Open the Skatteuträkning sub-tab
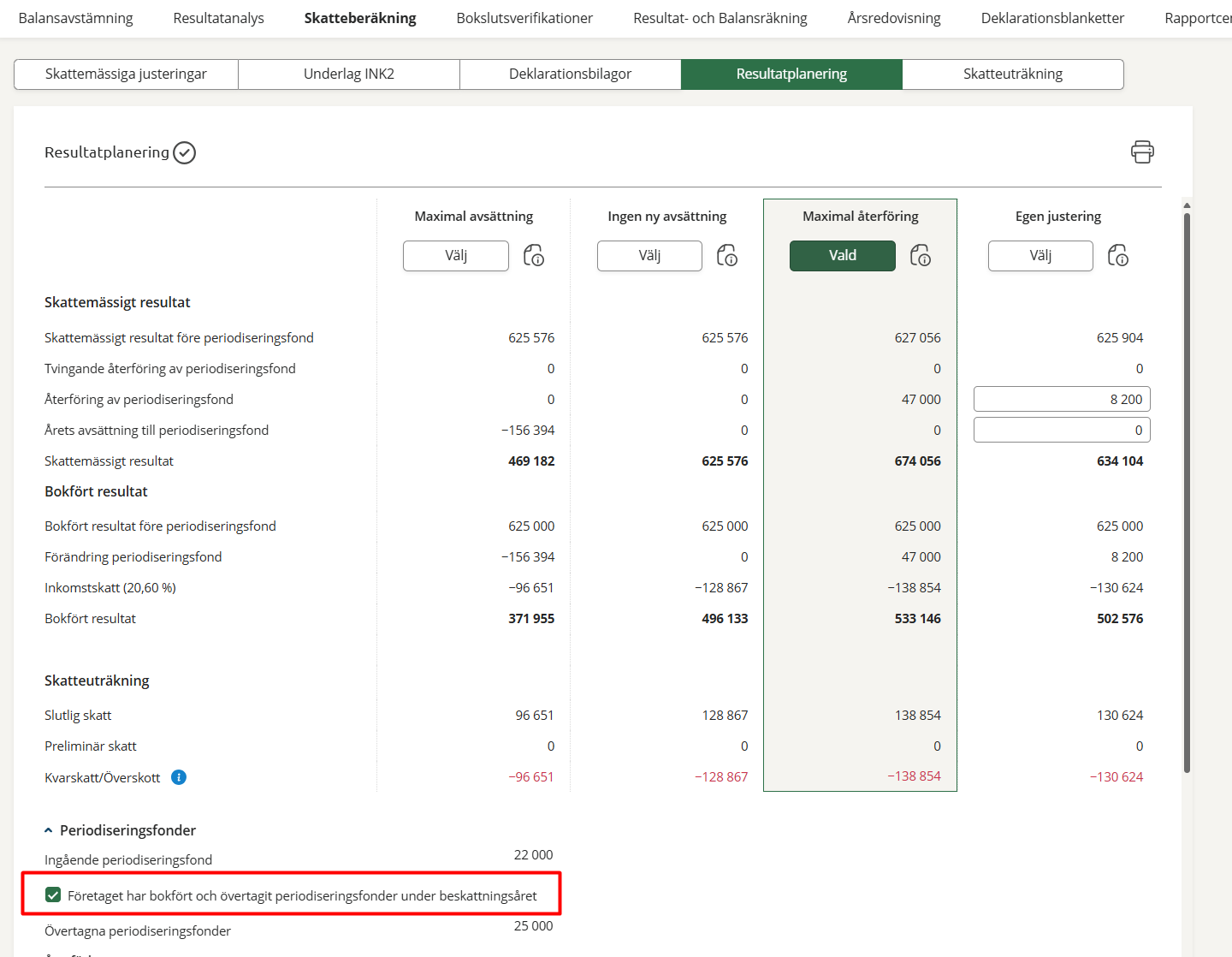Screen dimensions: 1232x957 (x=1012, y=74)
